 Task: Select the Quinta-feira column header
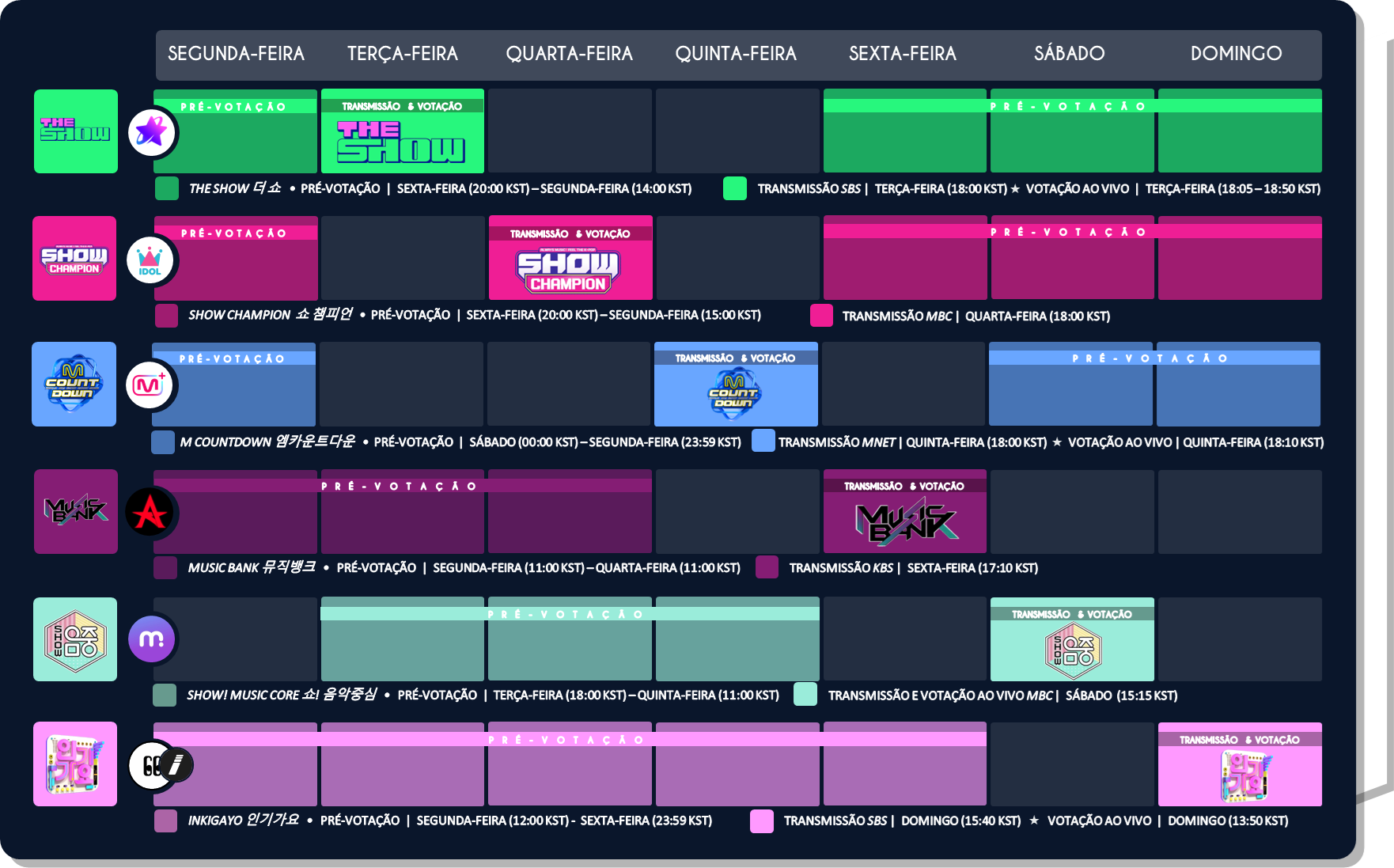click(x=736, y=54)
